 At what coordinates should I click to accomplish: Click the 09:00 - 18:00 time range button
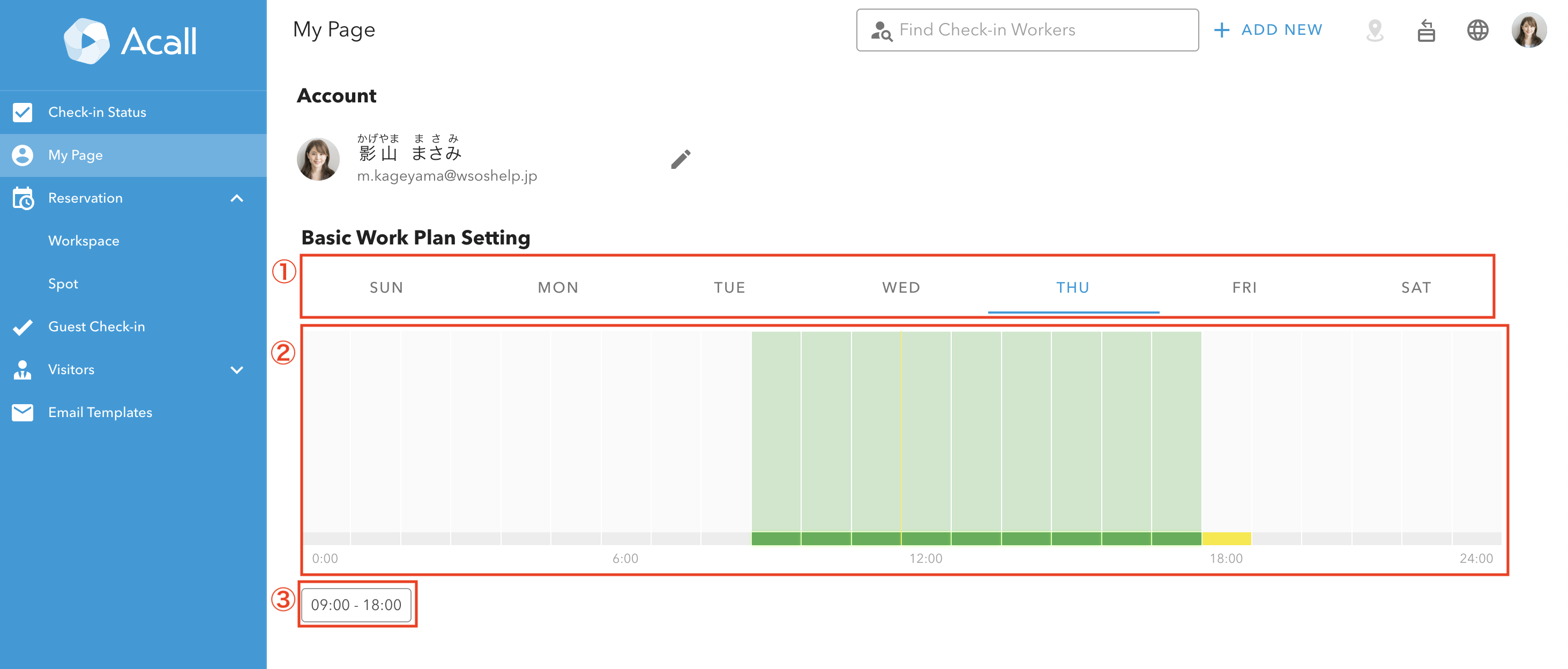(356, 605)
